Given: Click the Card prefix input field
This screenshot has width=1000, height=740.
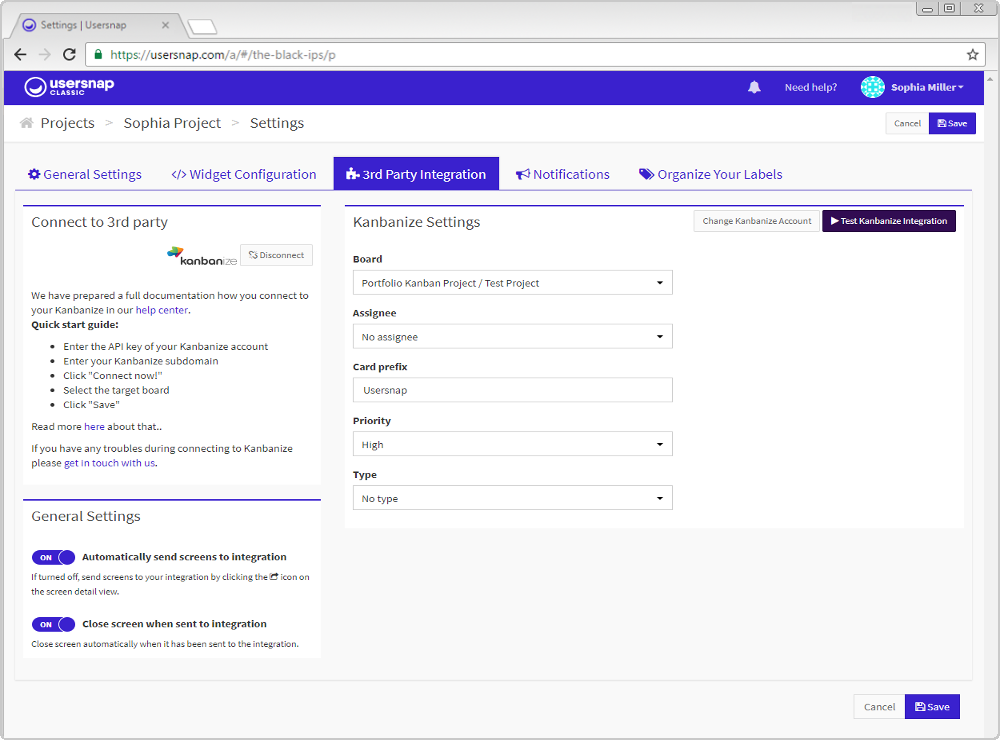Looking at the screenshot, I should [513, 390].
